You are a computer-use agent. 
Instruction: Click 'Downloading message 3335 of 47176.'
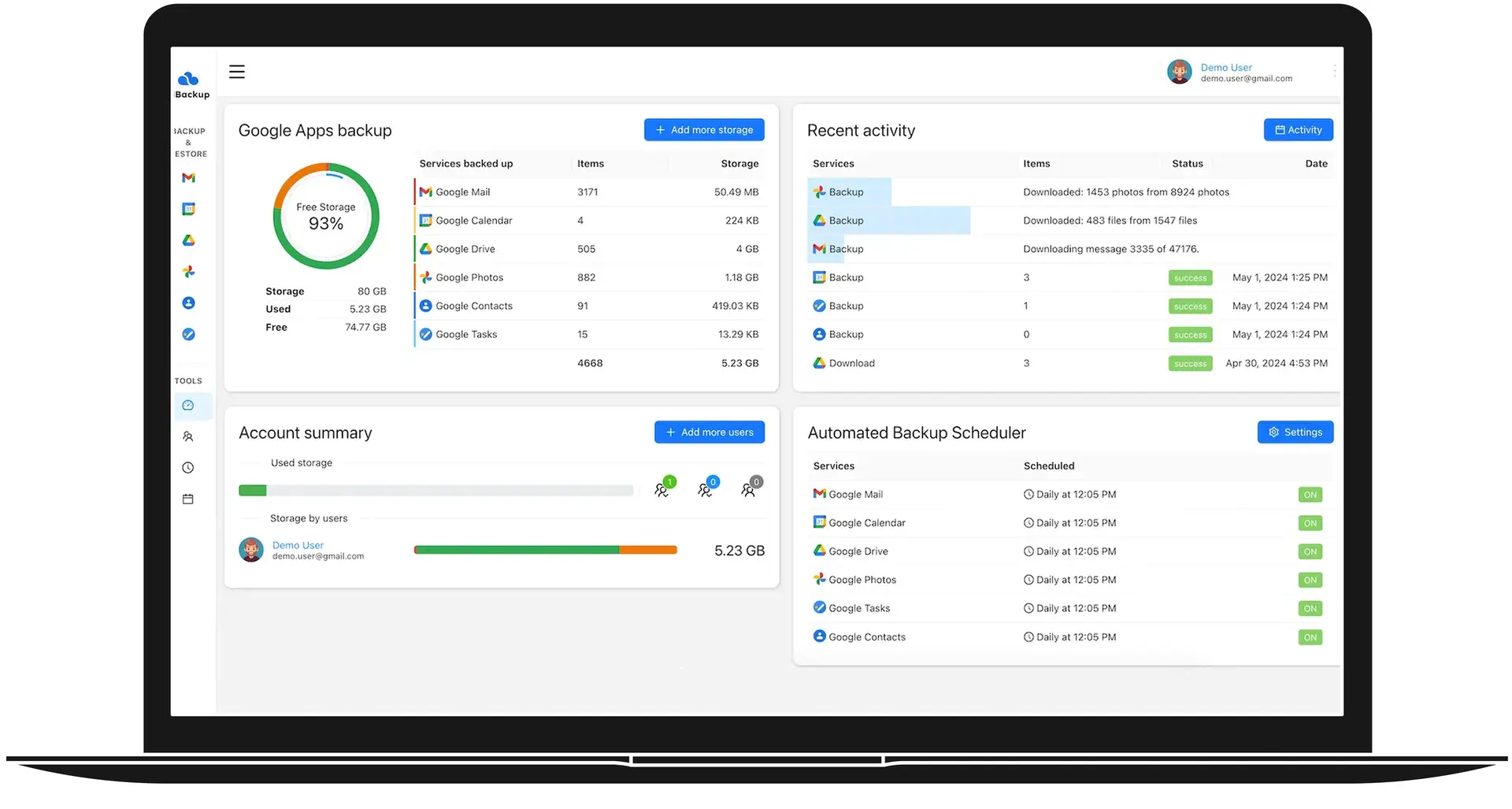1110,249
